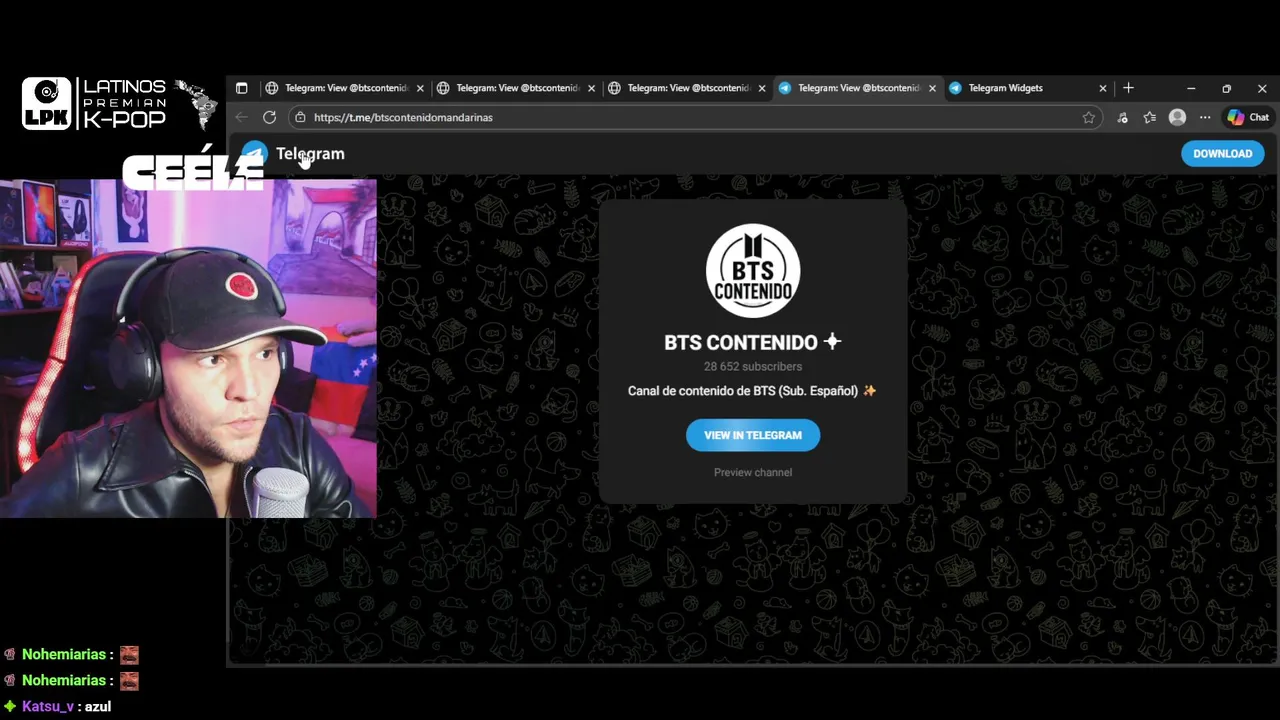Open the Preview channel link

point(753,472)
